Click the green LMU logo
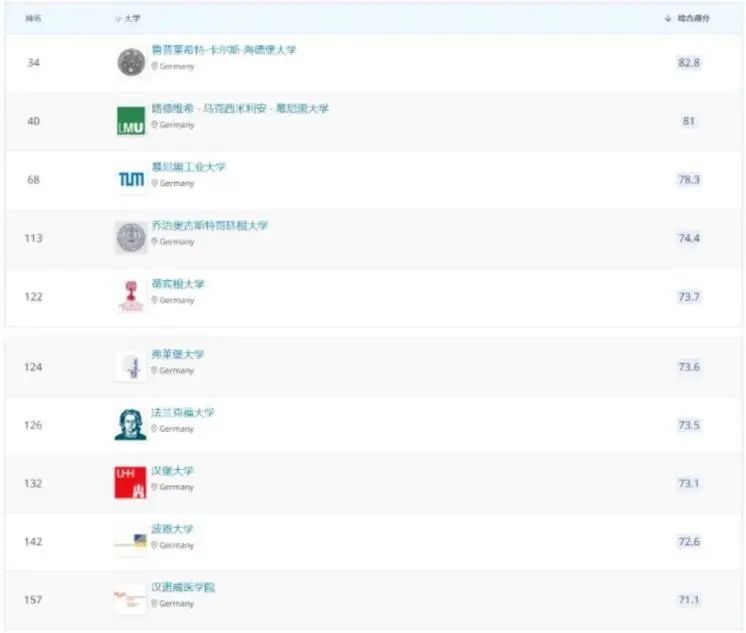746x633 pixels. [x=131, y=121]
